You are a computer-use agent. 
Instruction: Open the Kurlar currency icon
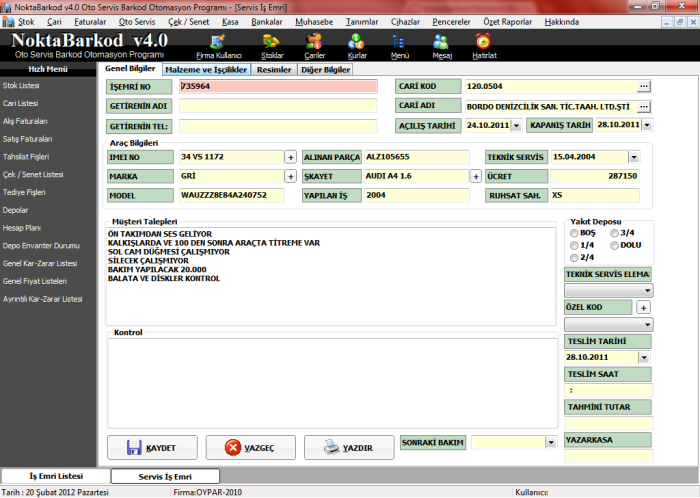click(x=357, y=47)
